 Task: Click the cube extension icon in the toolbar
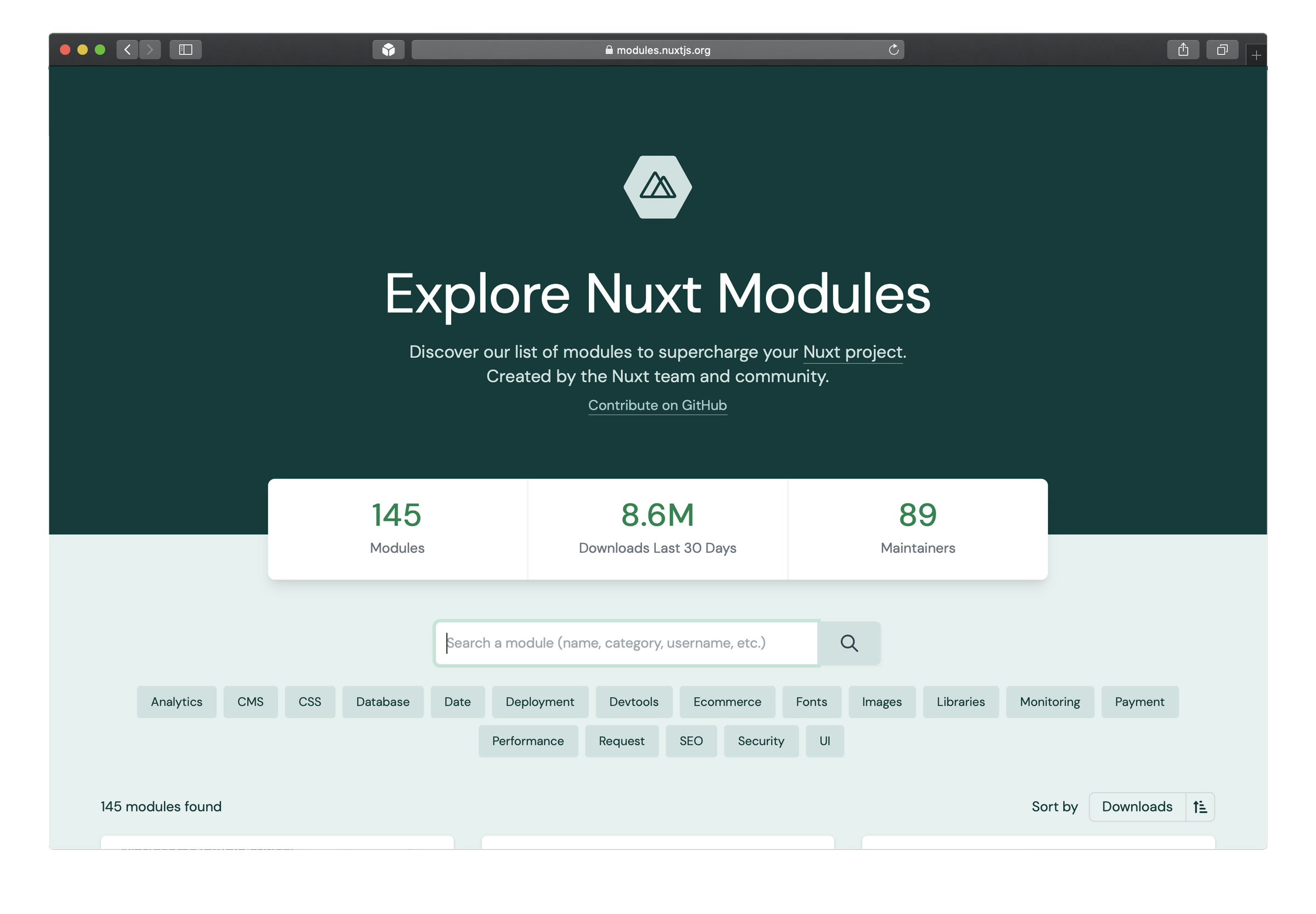click(388, 50)
